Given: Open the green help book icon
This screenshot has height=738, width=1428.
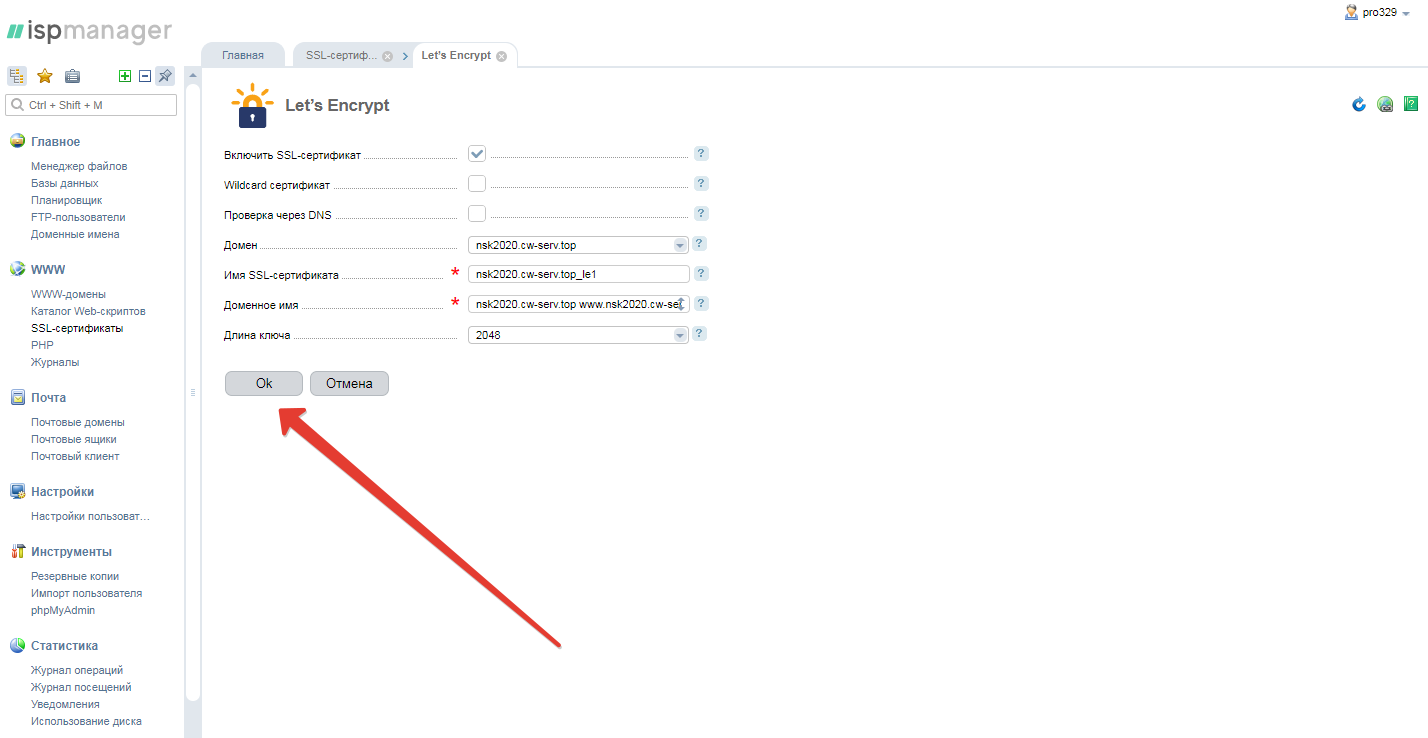Looking at the screenshot, I should point(1411,104).
